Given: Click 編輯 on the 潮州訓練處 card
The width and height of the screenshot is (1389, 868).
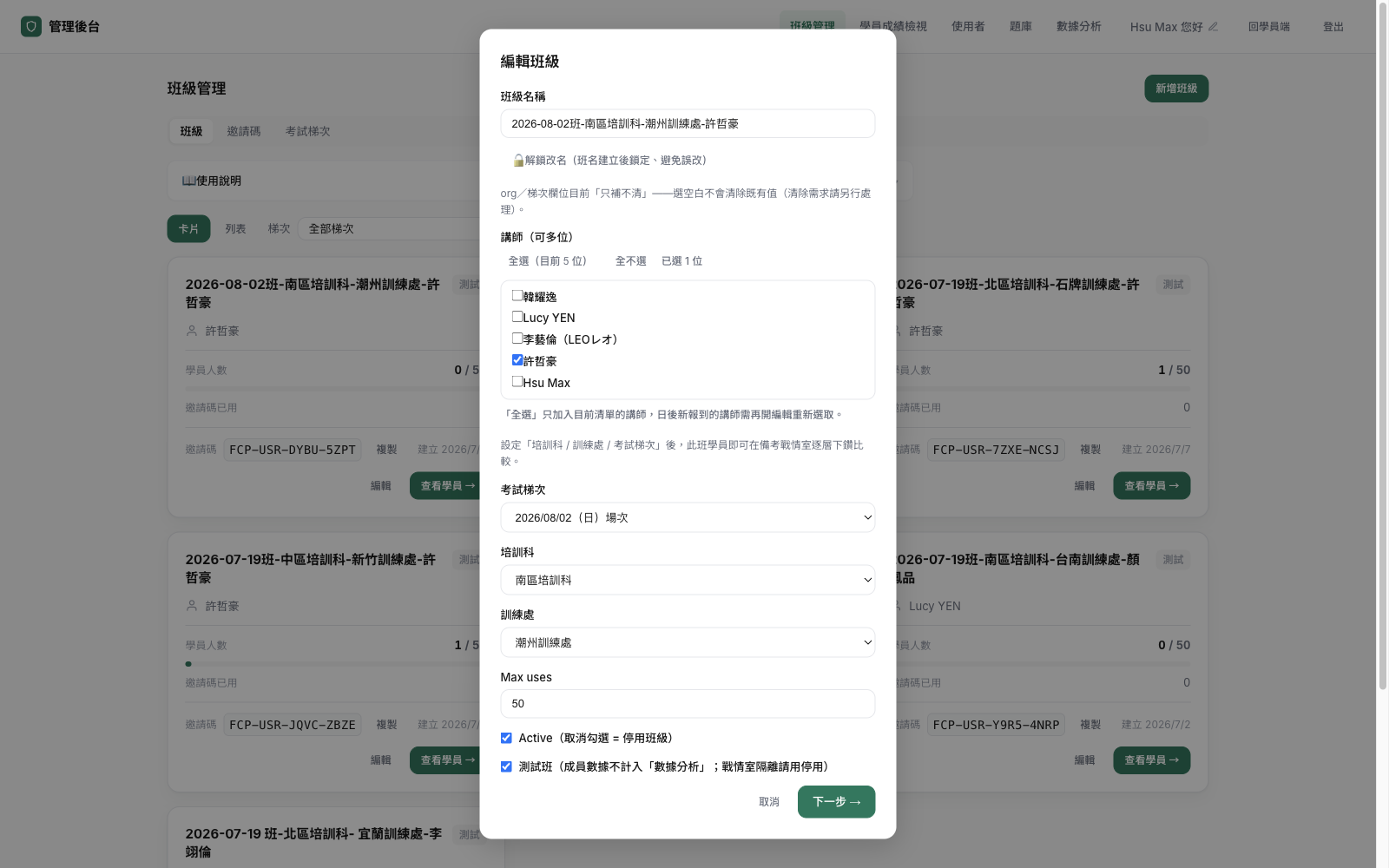Looking at the screenshot, I should pyautogui.click(x=381, y=486).
